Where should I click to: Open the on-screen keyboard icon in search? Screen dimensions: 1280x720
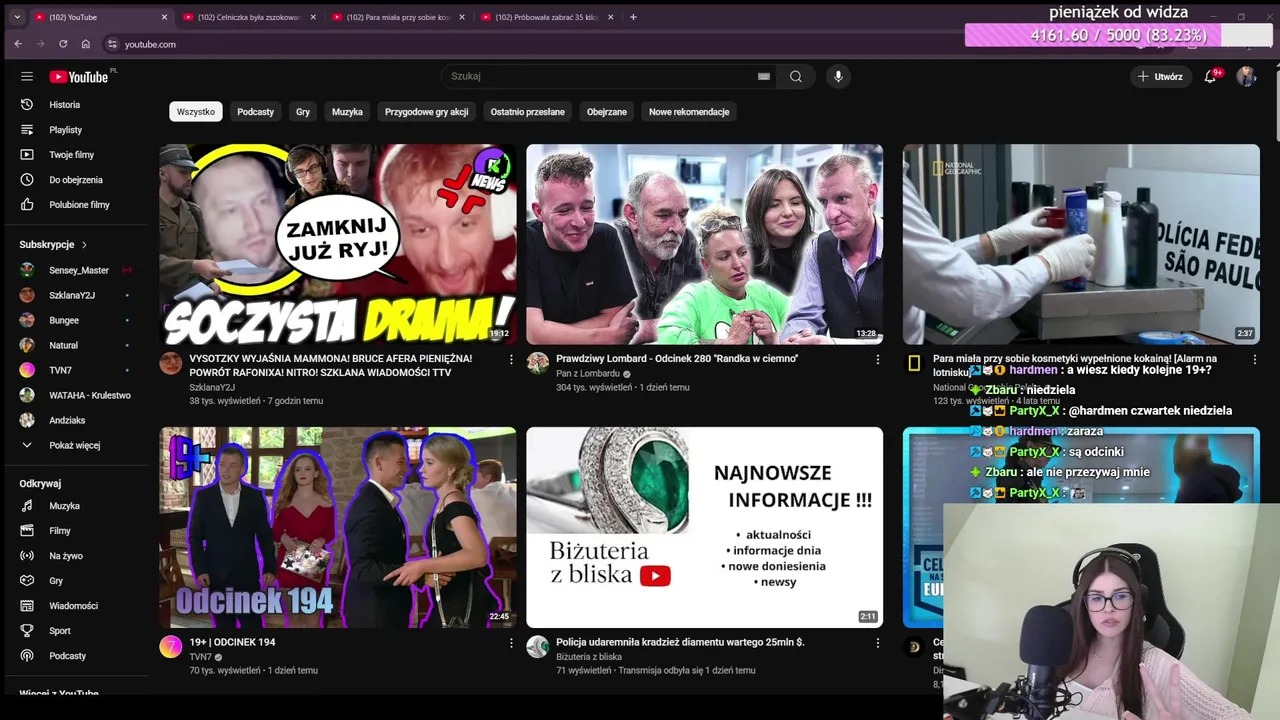[x=764, y=76]
